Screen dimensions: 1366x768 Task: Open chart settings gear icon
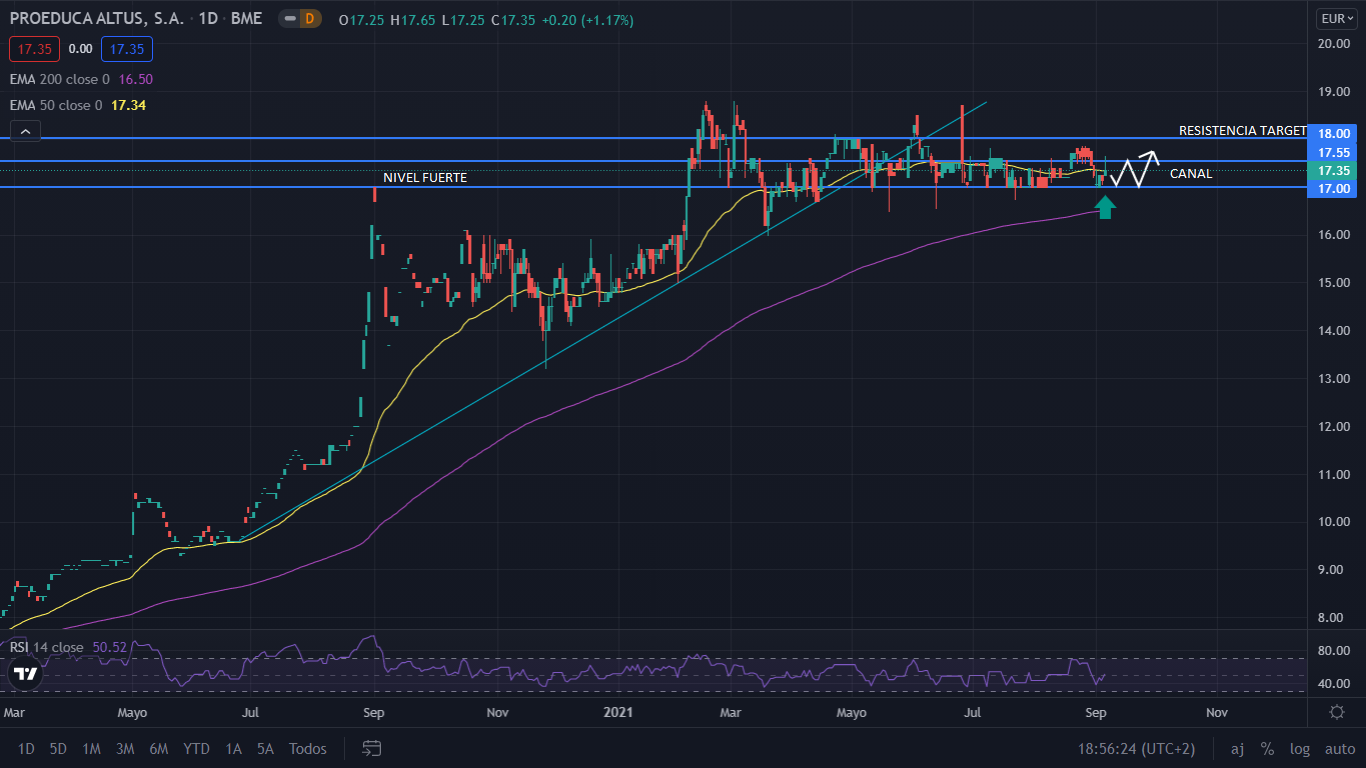pyautogui.click(x=1336, y=712)
